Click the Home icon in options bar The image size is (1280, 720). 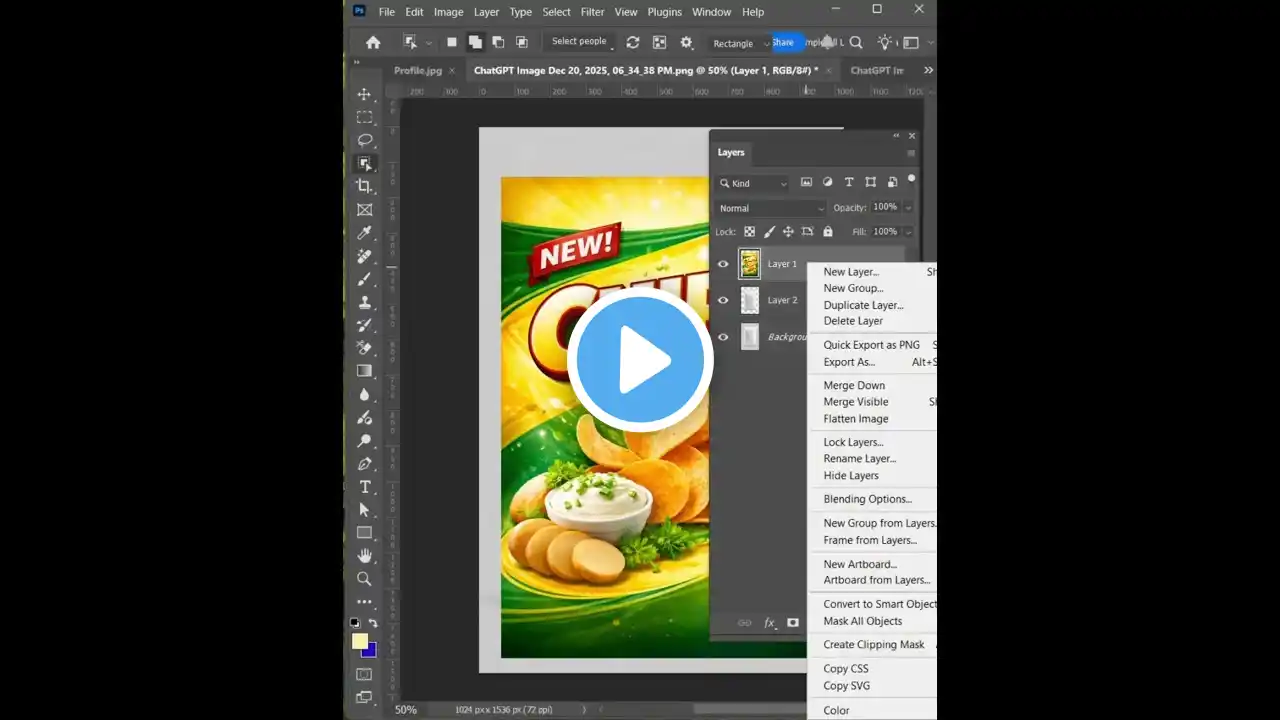(373, 42)
